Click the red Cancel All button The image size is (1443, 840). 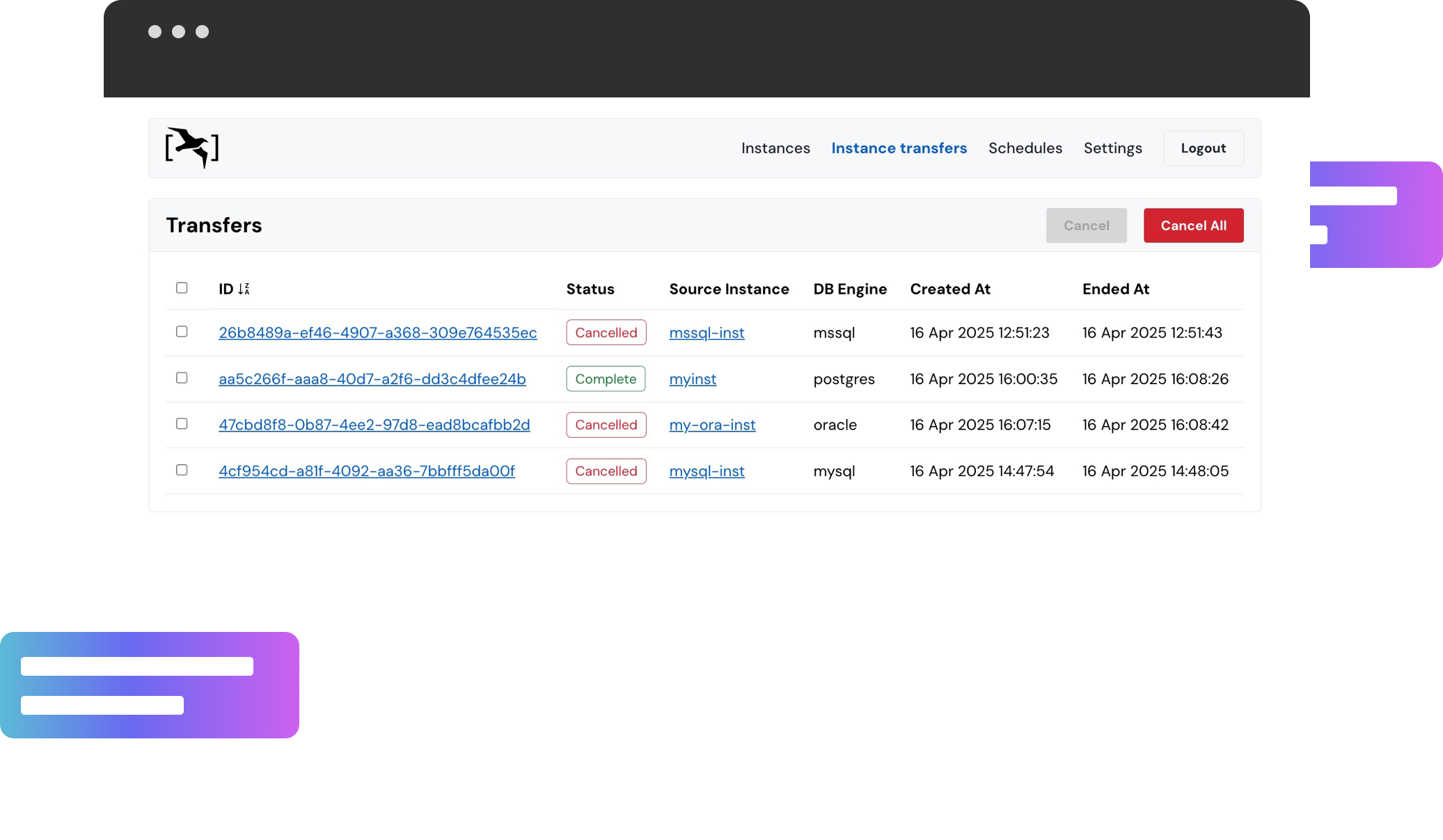1193,225
